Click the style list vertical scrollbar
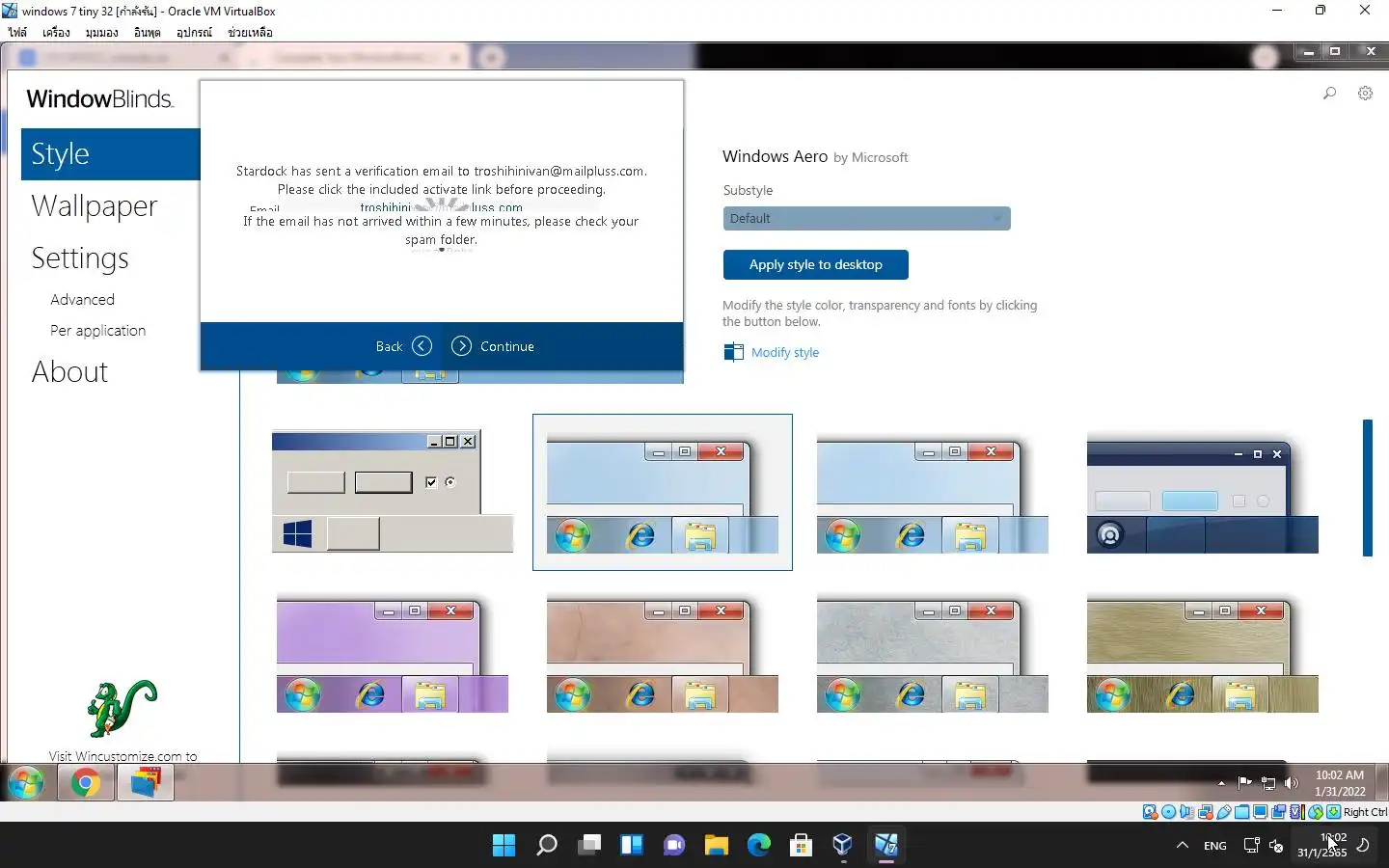Viewport: 1389px width, 868px height. coord(1367,487)
